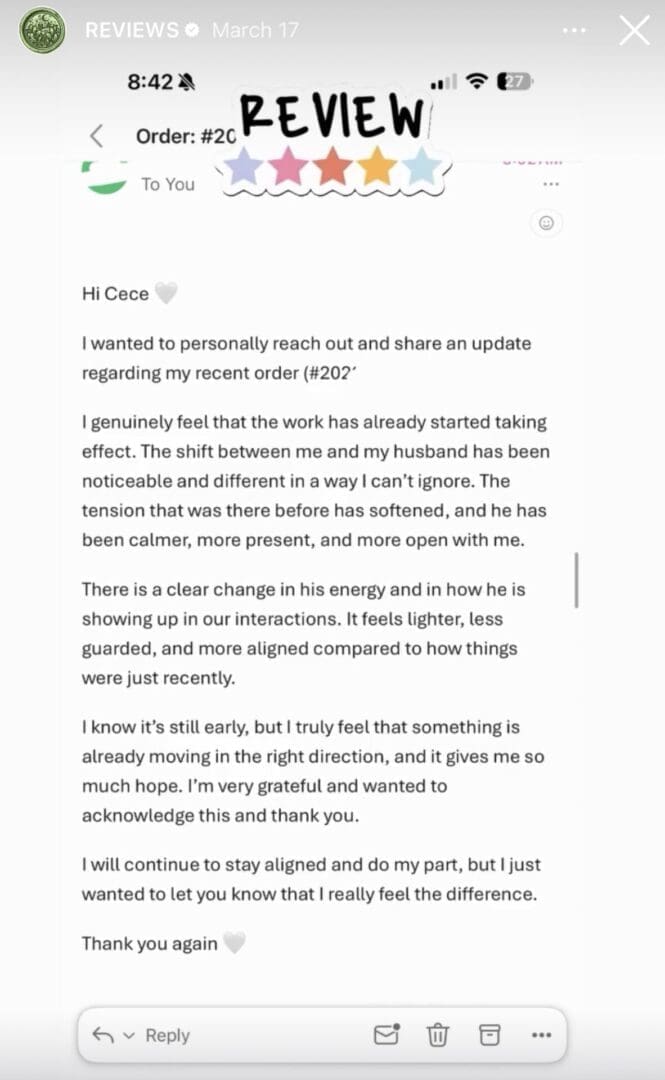
Task: Archive the email using the box icon
Action: [490, 1035]
